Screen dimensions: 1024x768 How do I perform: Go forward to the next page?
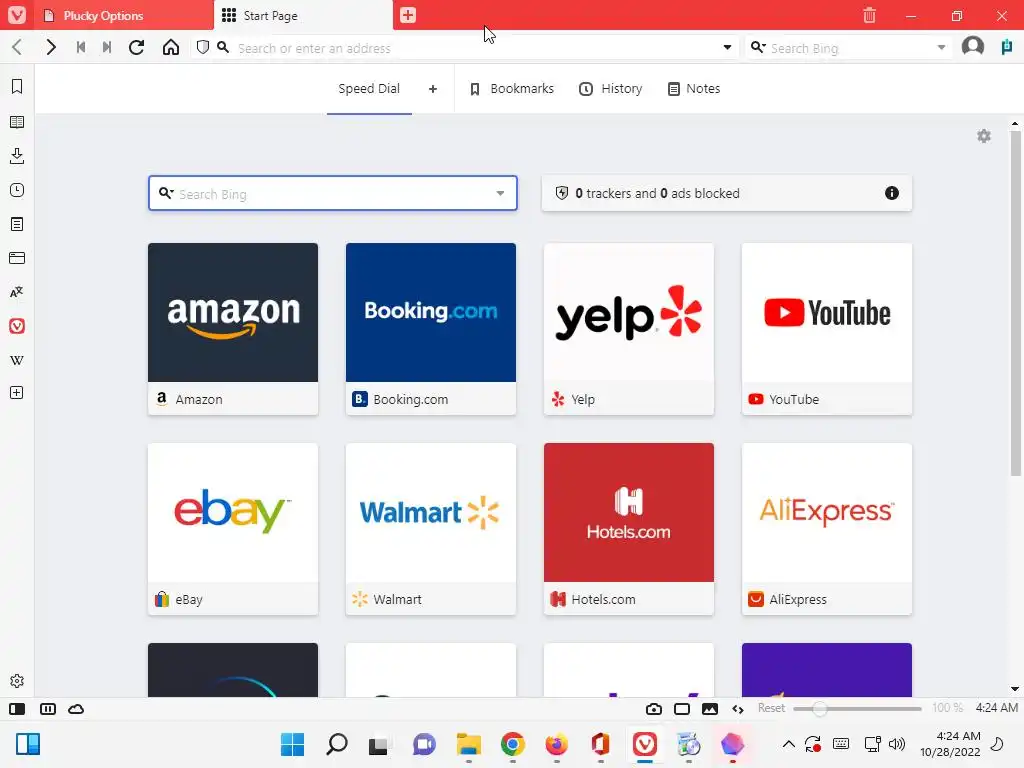[x=51, y=48]
